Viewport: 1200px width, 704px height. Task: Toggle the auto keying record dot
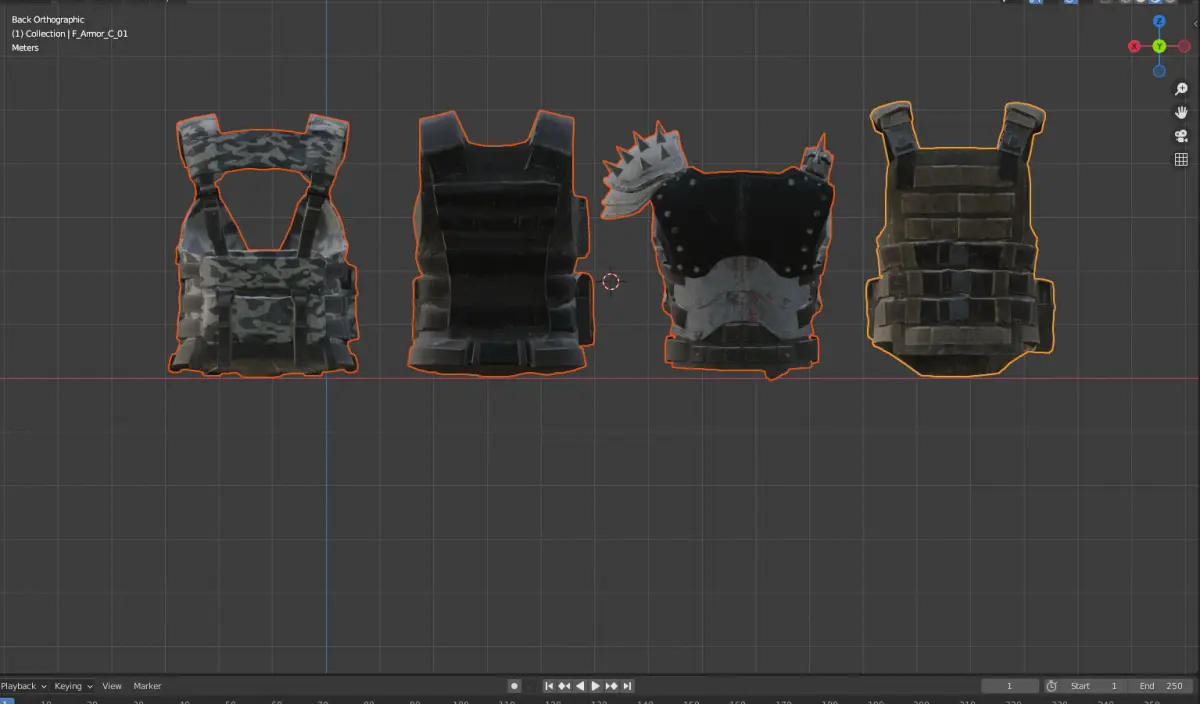(514, 686)
